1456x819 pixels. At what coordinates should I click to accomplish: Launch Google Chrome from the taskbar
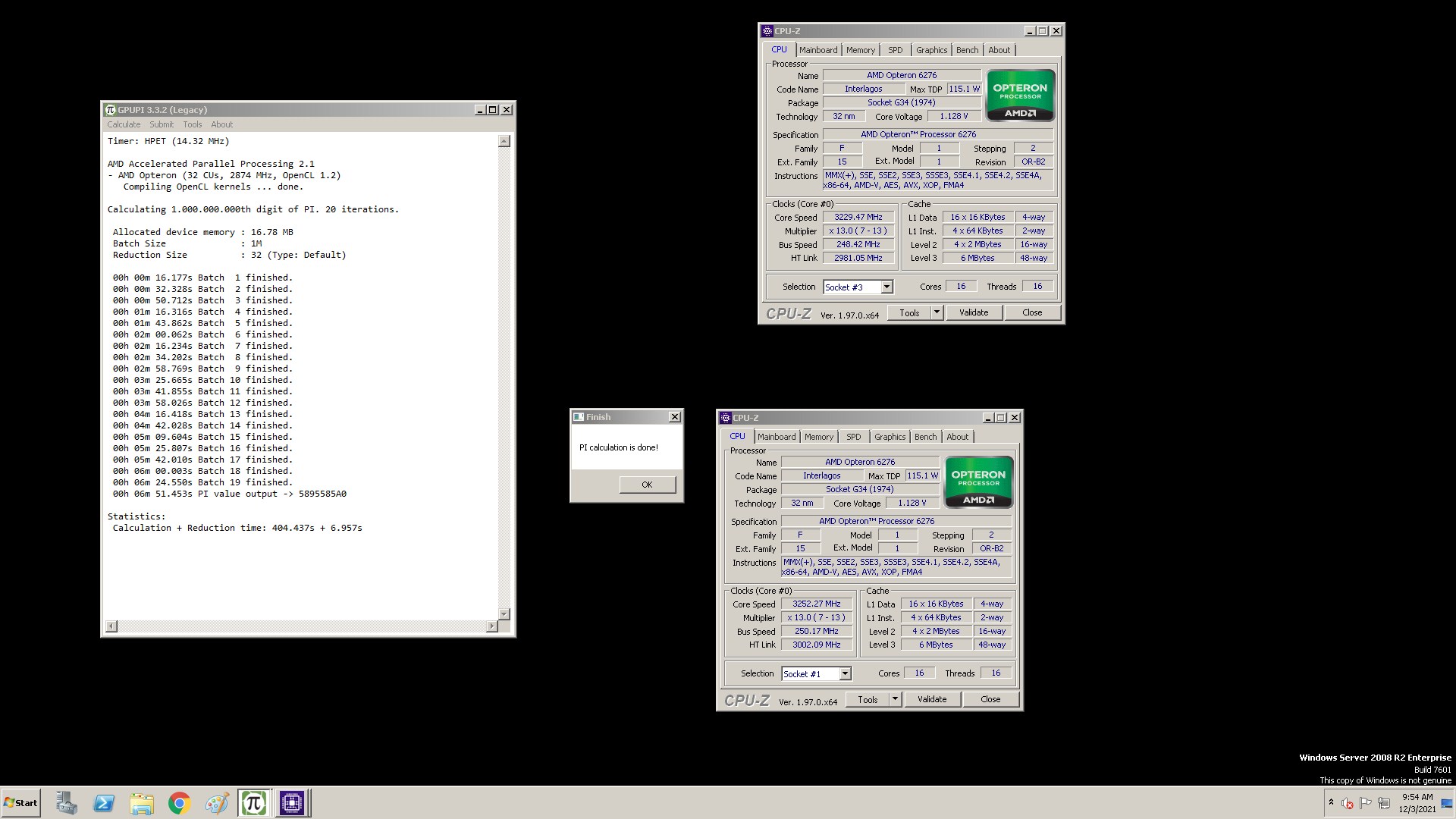[x=179, y=803]
